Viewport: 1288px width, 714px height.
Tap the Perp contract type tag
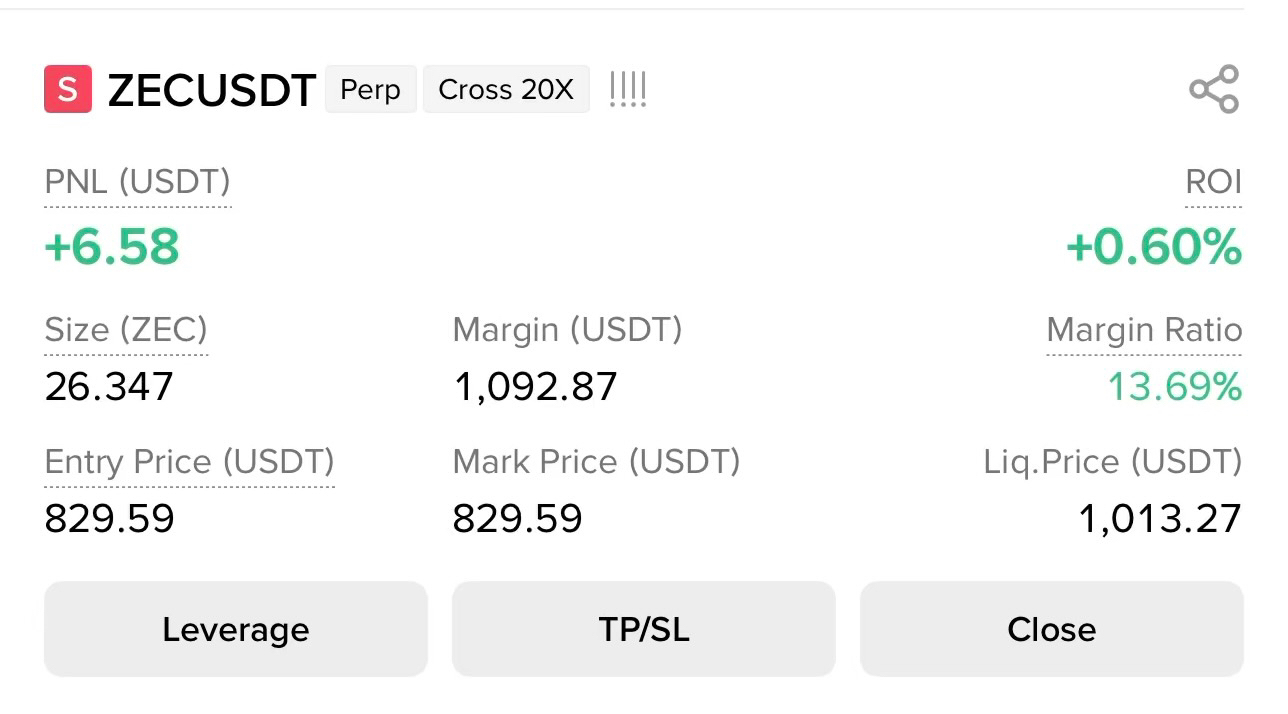(370, 89)
